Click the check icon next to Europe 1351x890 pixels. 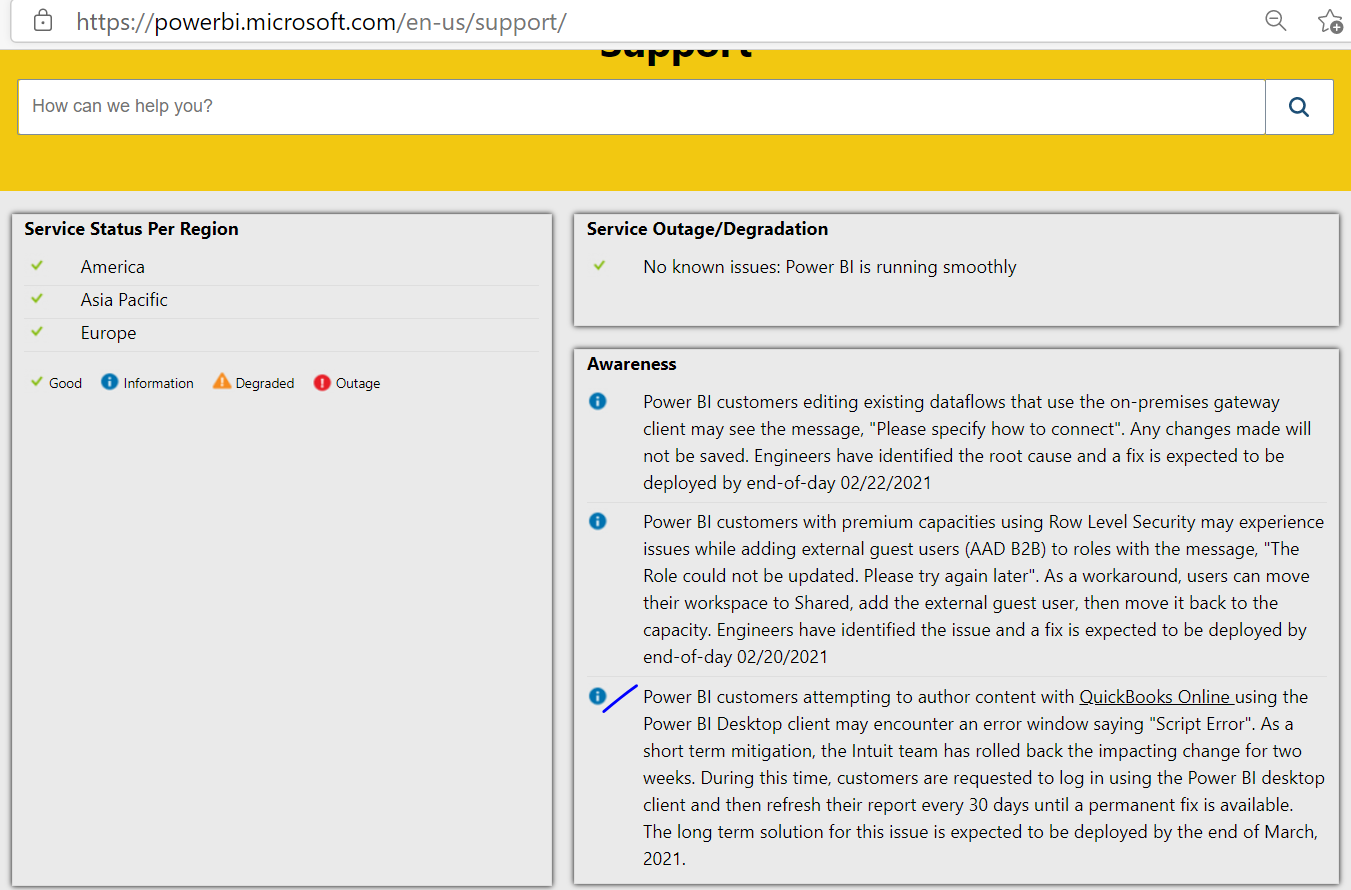[x=37, y=331]
